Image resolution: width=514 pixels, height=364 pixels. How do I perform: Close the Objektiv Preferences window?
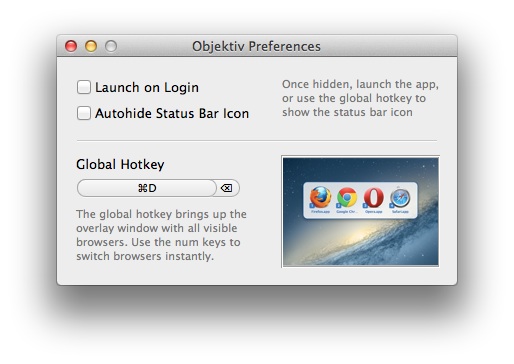coord(71,46)
